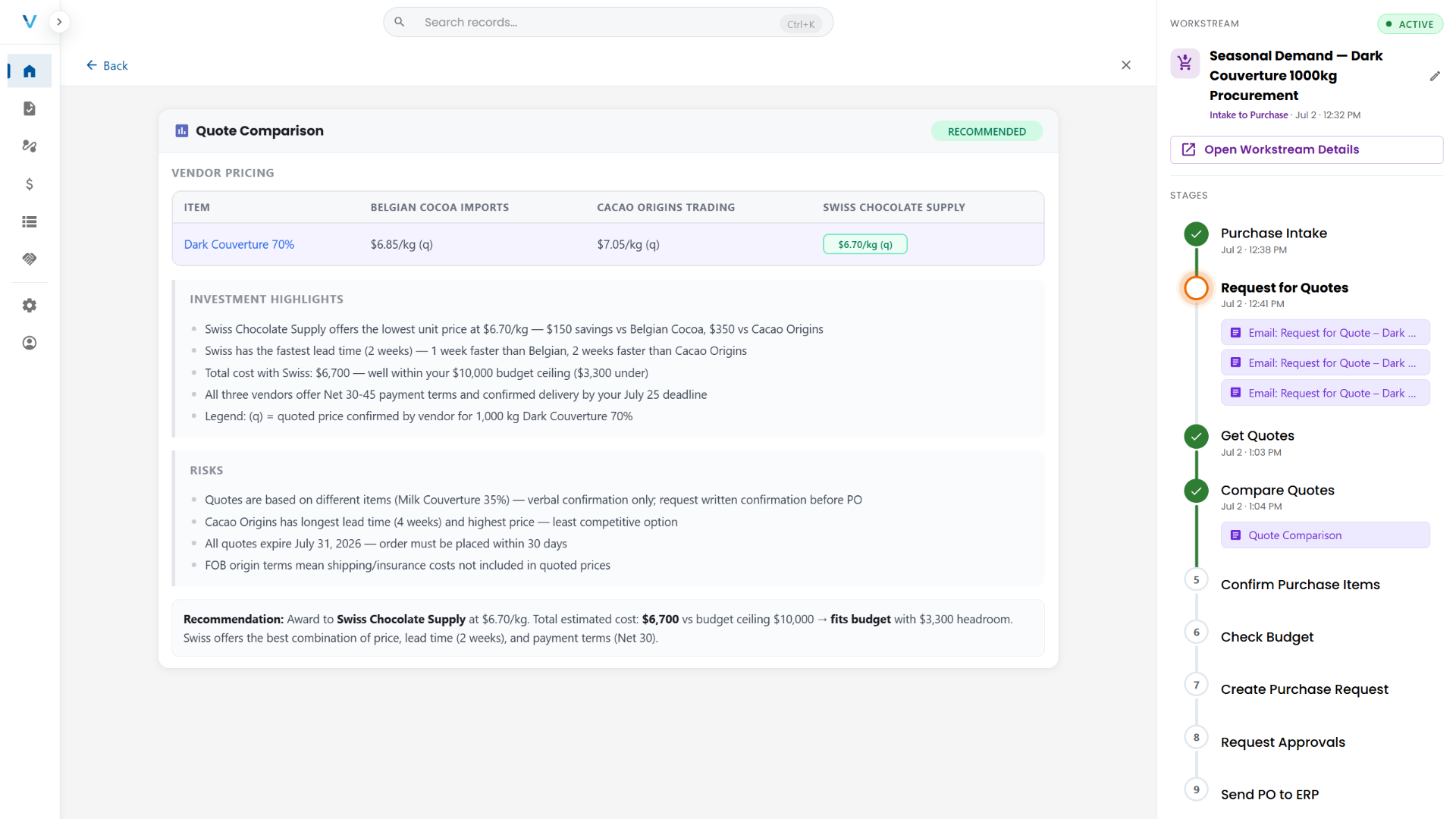Open the Check Budget stage

[x=1266, y=637]
